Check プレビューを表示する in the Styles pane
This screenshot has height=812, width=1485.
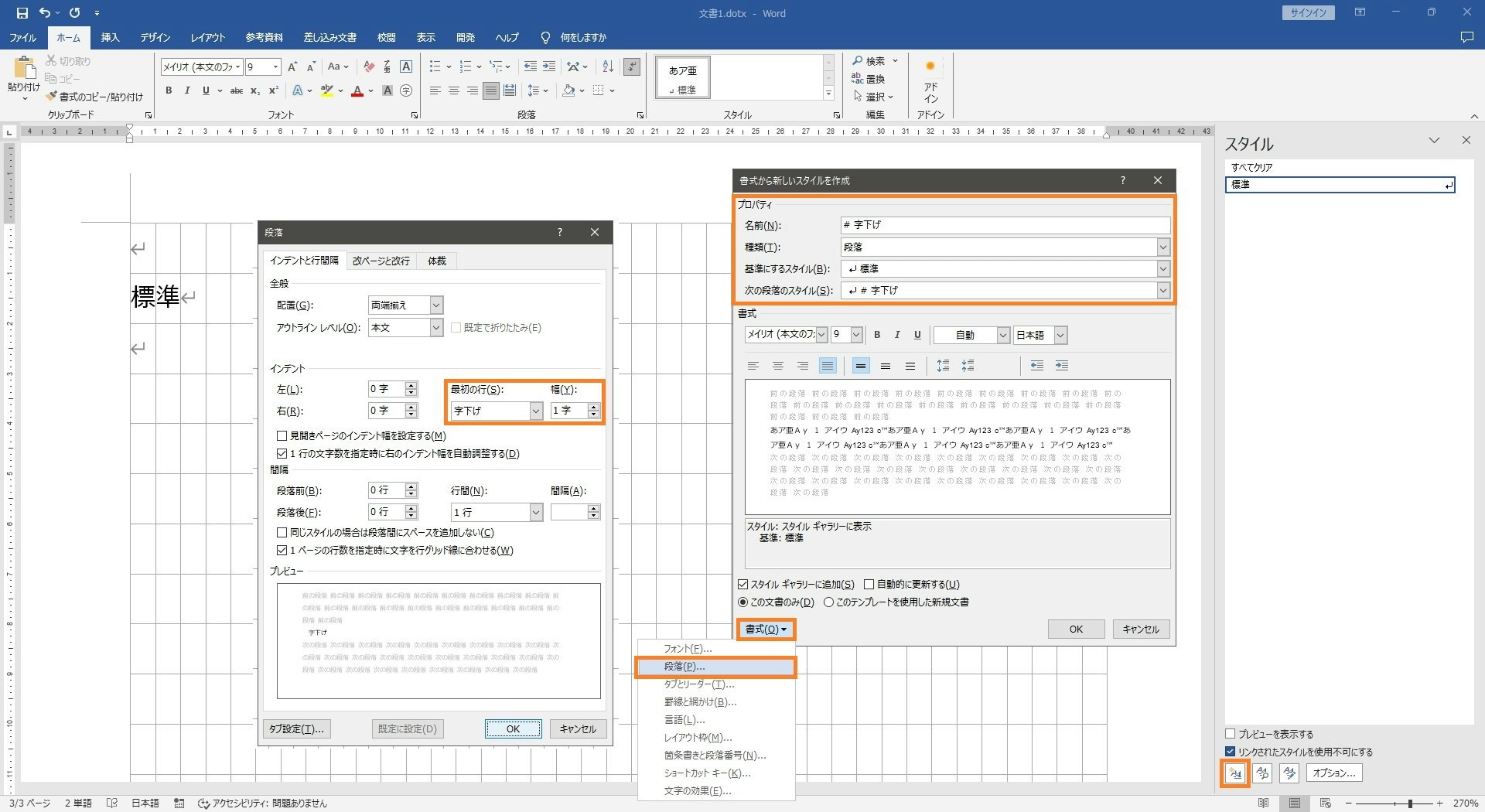(x=1231, y=734)
